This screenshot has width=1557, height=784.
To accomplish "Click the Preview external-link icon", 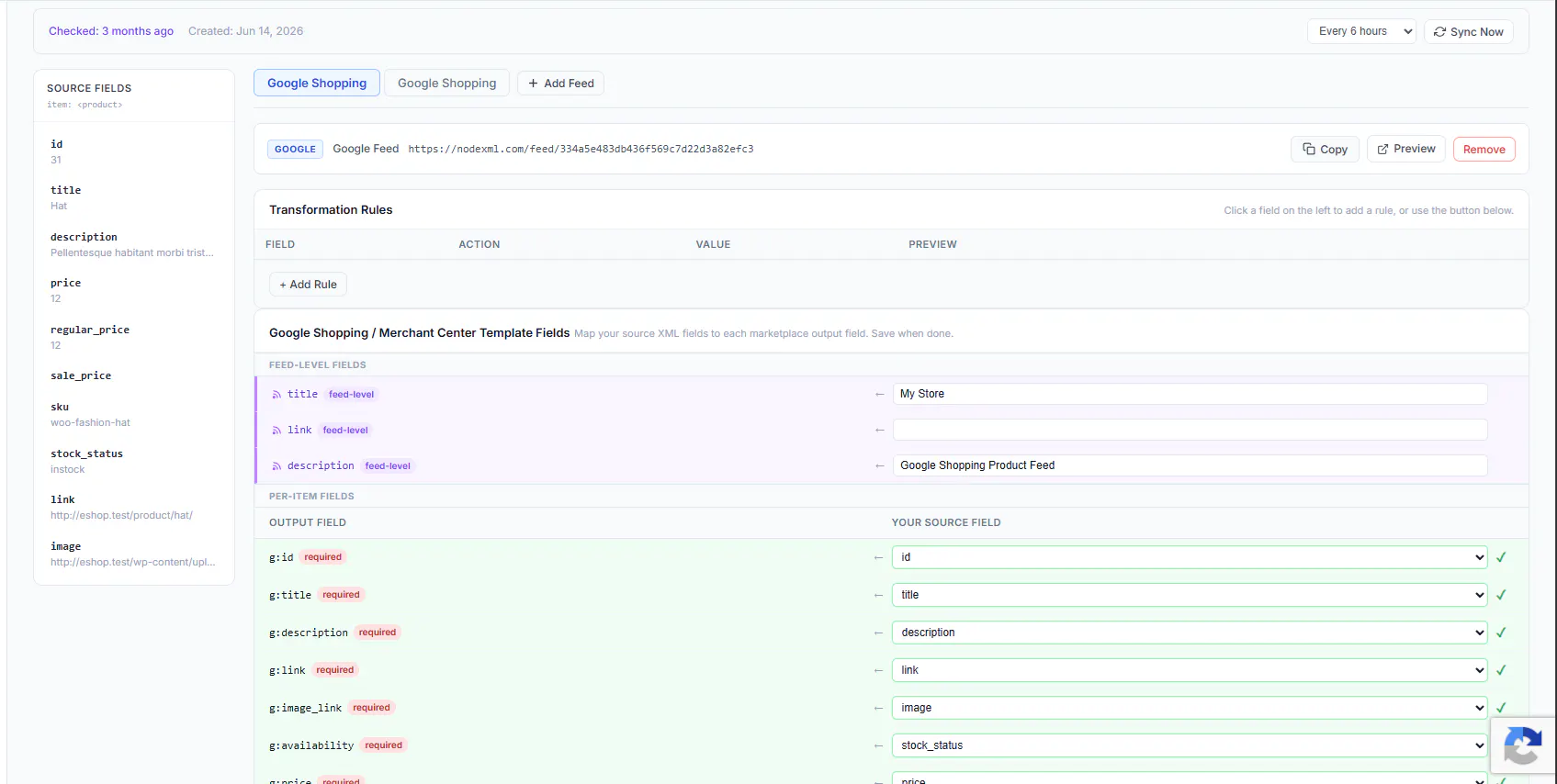I will coord(1382,149).
